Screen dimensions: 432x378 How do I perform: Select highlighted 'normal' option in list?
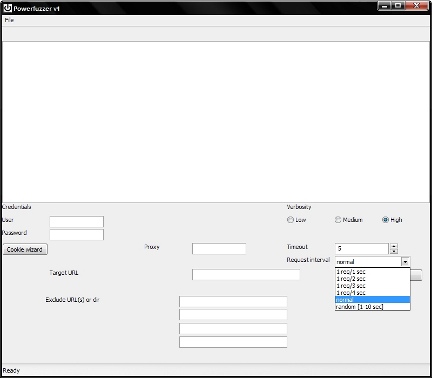(372, 300)
